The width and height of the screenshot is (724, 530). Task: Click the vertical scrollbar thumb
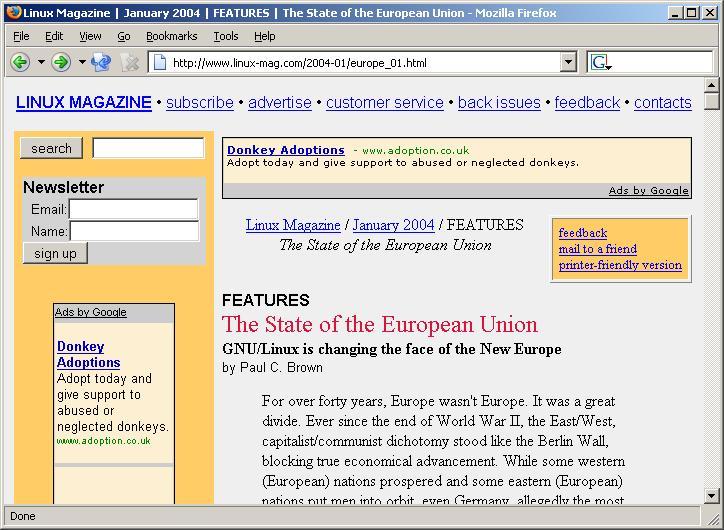pos(712,101)
